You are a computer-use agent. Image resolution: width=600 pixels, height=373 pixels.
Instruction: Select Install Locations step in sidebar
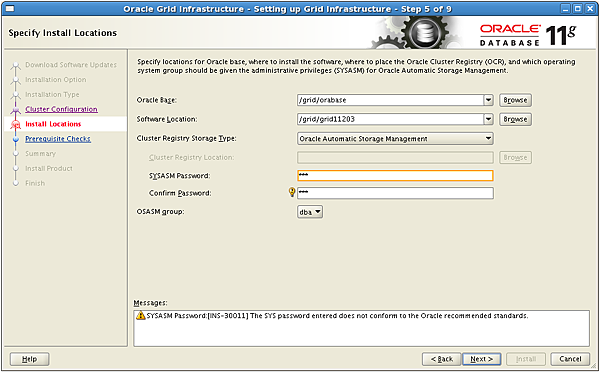[53, 124]
